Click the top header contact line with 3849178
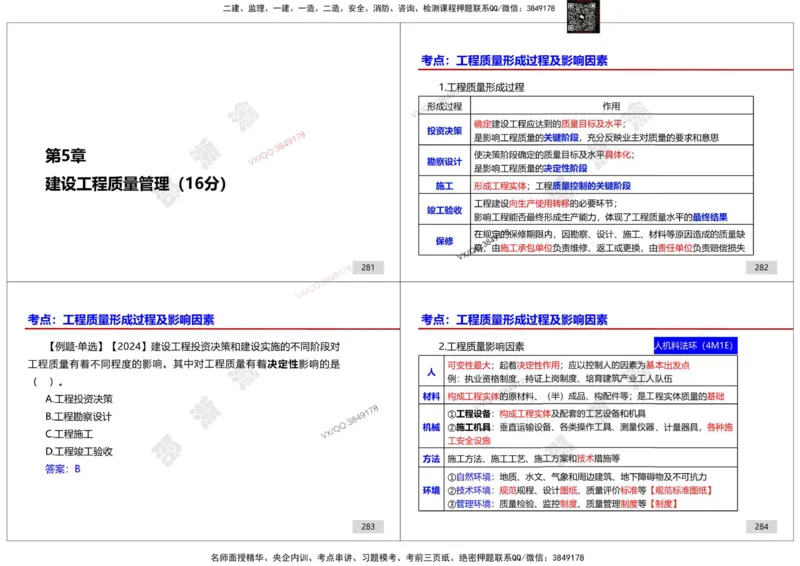 pyautogui.click(x=389, y=8)
